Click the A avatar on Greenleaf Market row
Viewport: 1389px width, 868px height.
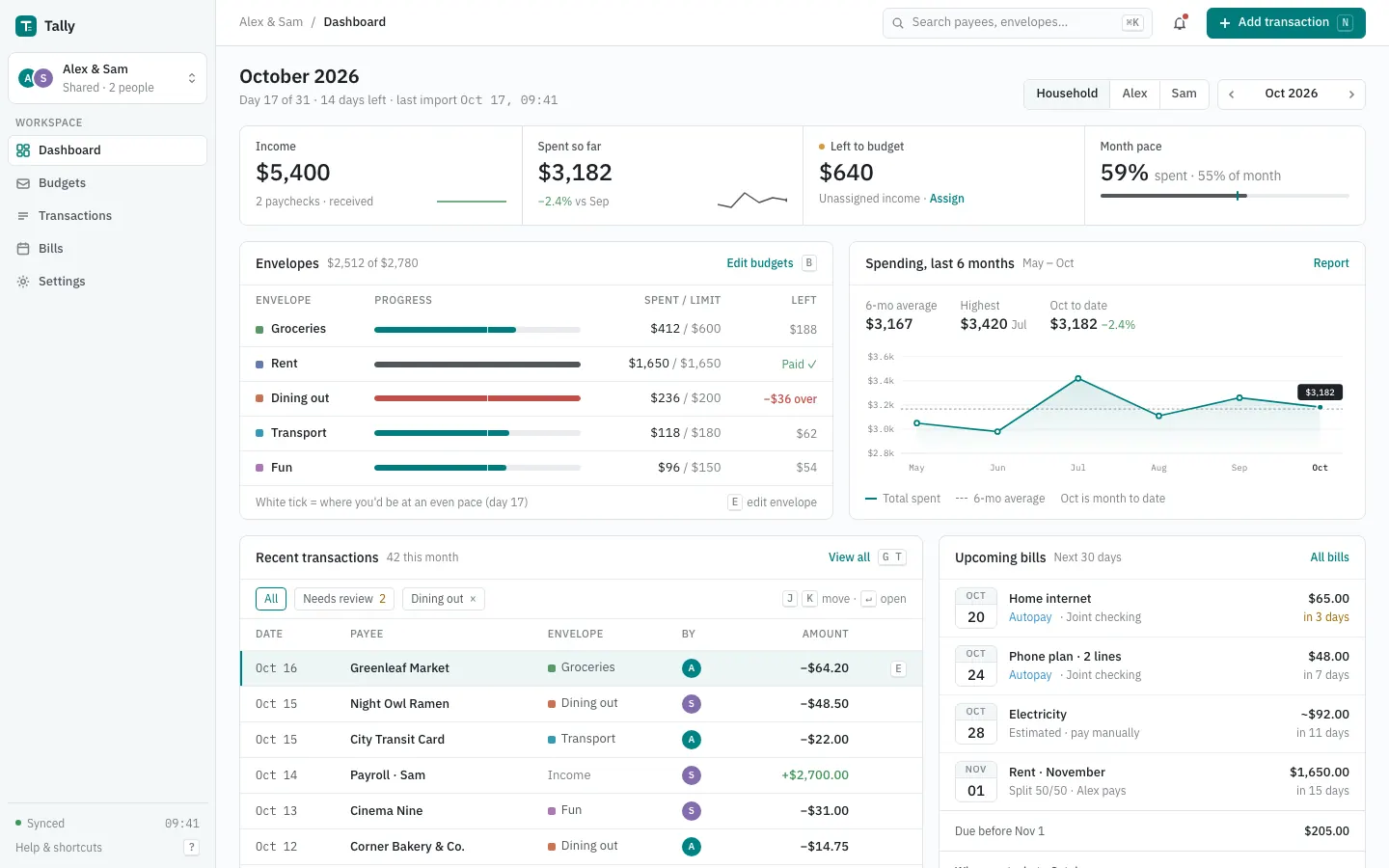(691, 668)
